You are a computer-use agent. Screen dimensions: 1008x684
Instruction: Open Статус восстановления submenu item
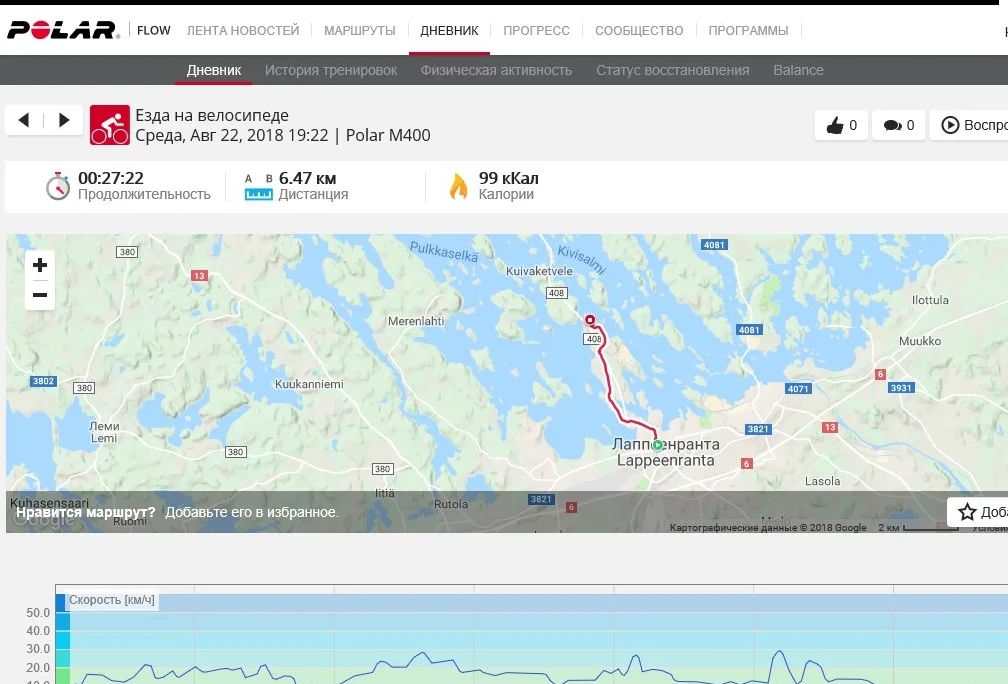pos(672,70)
